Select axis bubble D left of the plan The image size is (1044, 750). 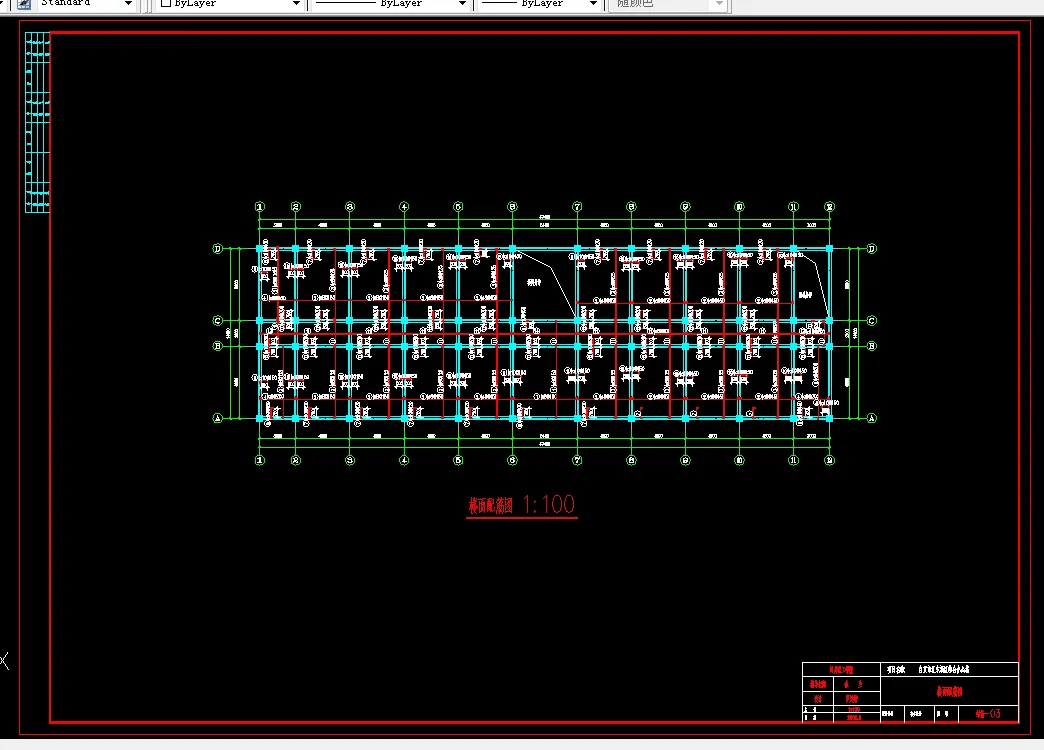[217, 248]
